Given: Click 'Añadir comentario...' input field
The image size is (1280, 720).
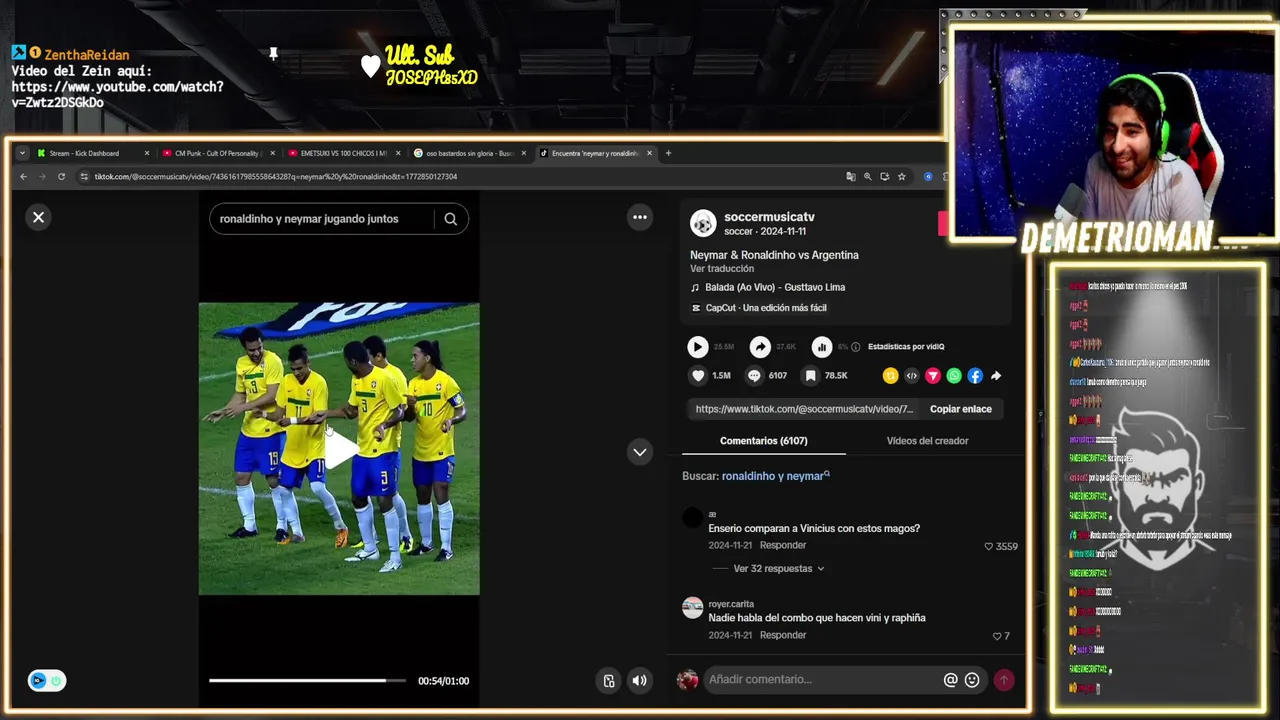Looking at the screenshot, I should pyautogui.click(x=822, y=680).
